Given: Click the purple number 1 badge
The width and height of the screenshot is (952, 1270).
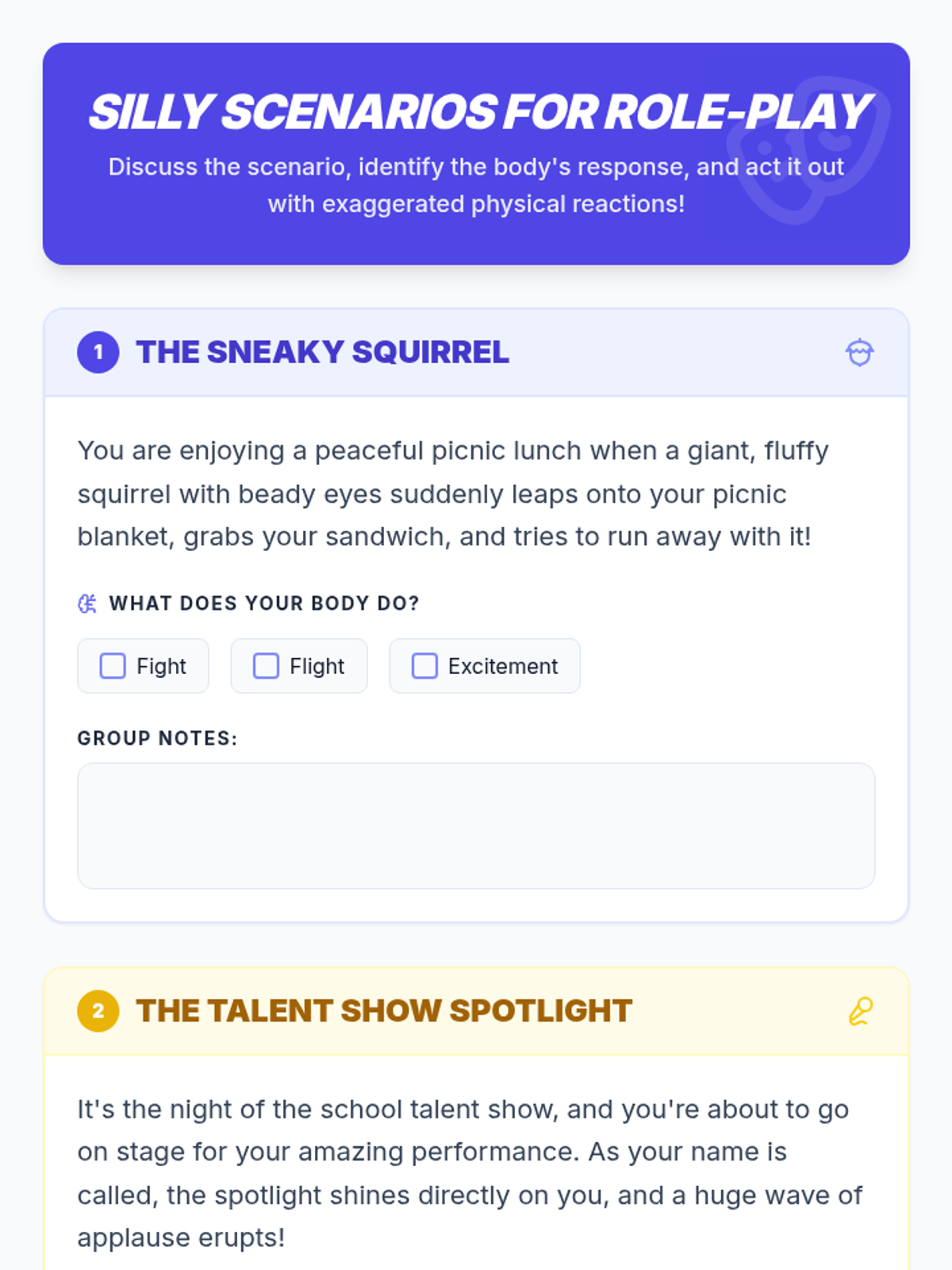Looking at the screenshot, I should [98, 352].
